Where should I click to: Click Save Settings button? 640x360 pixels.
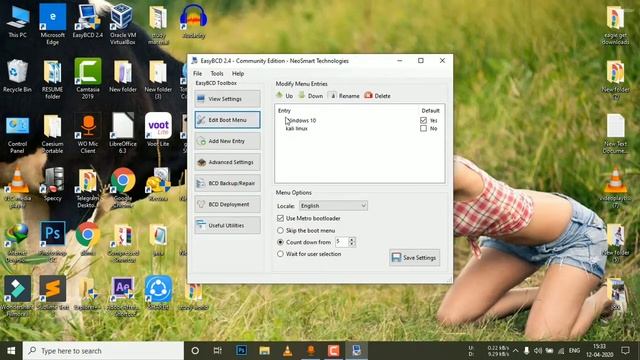tap(414, 258)
